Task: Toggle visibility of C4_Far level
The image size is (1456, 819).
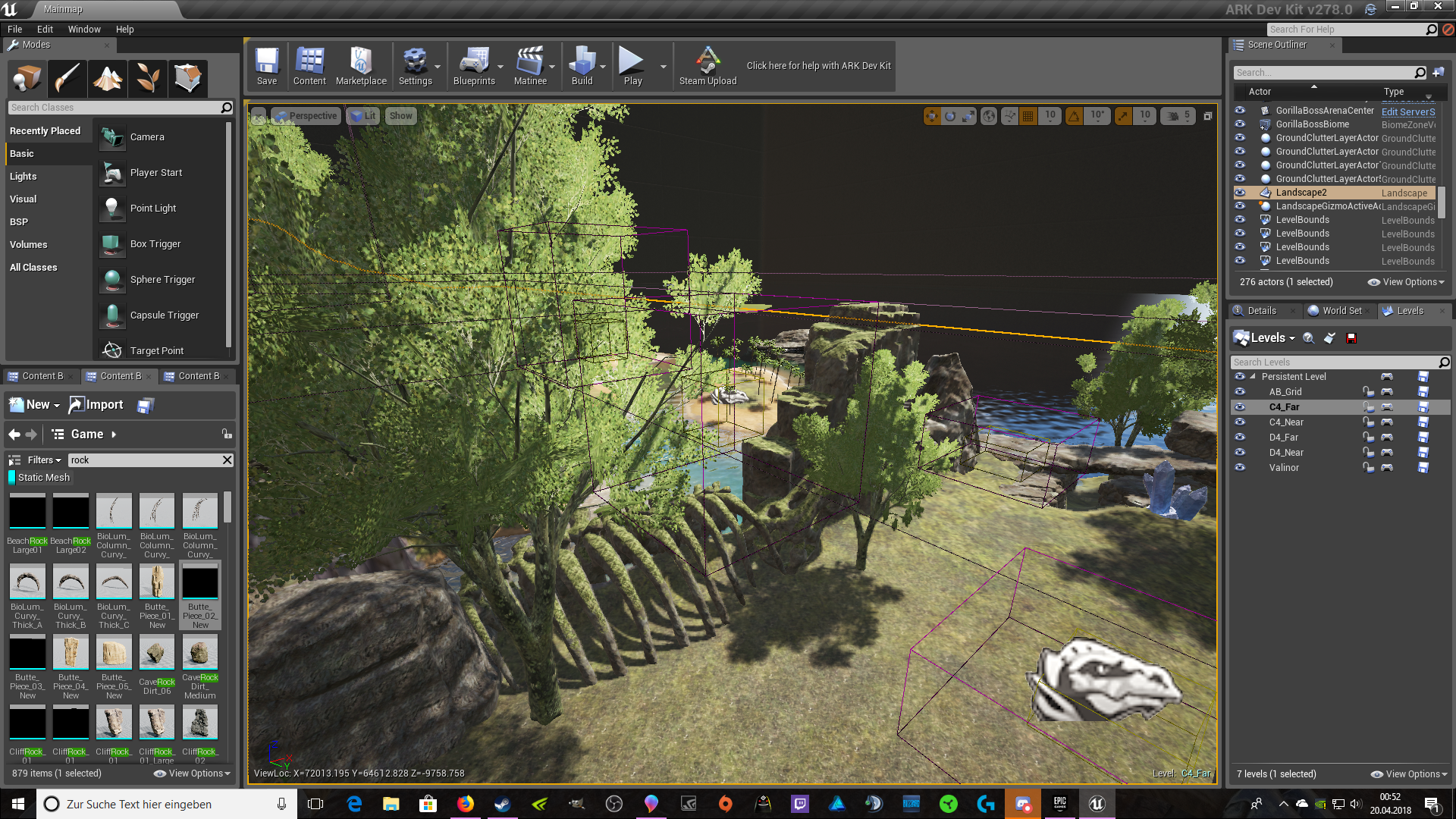Action: (x=1240, y=407)
